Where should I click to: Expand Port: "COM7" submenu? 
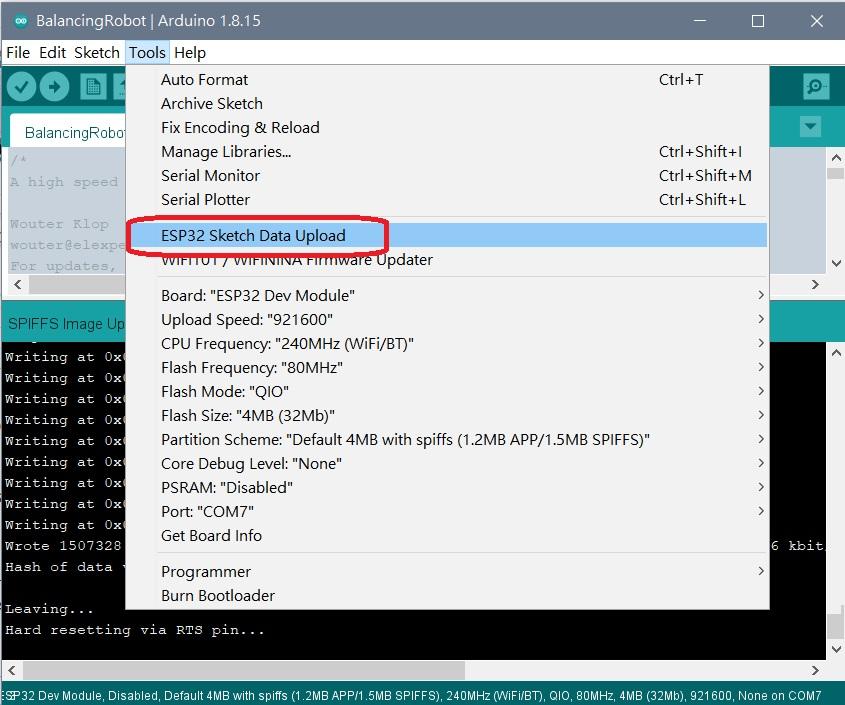tap(447, 512)
